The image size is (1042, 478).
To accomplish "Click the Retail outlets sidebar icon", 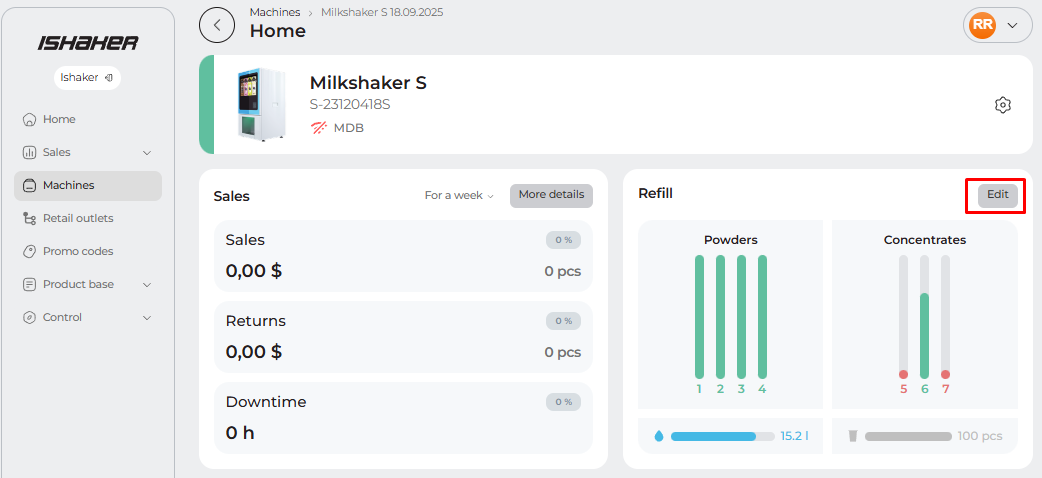I will (x=29, y=219).
